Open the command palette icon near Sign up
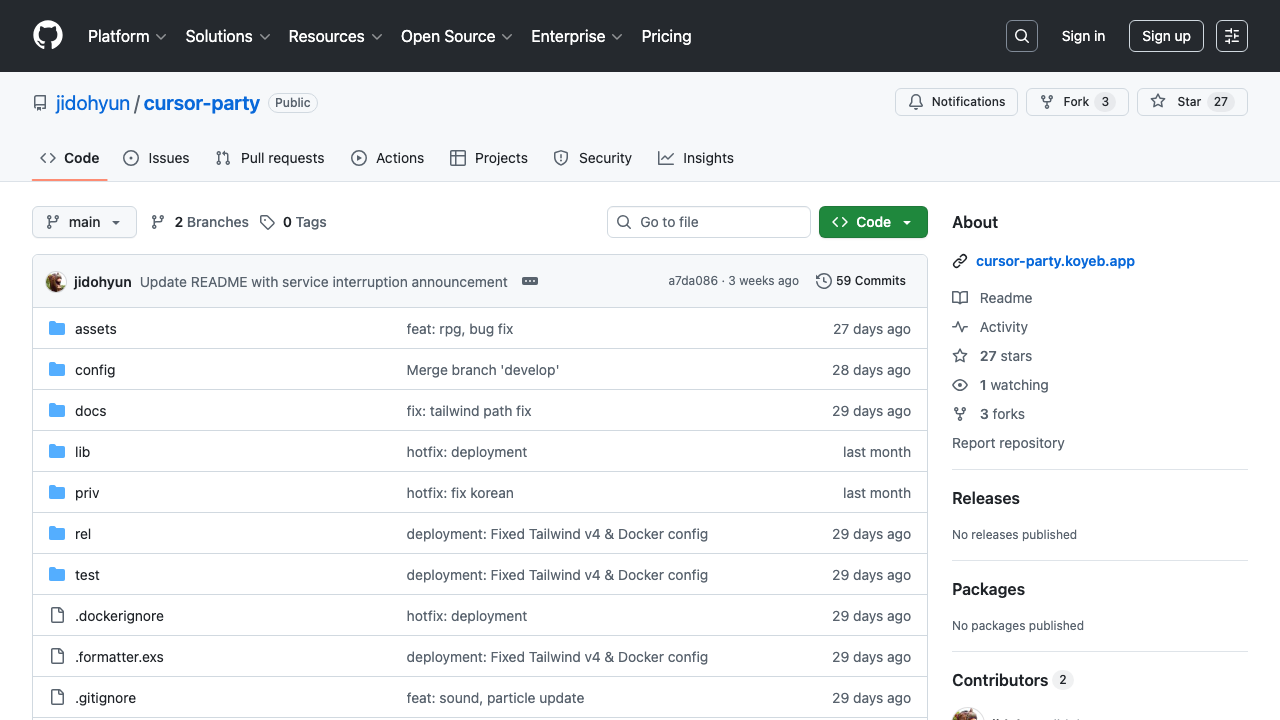Image resolution: width=1280 pixels, height=720 pixels. pos(1231,35)
